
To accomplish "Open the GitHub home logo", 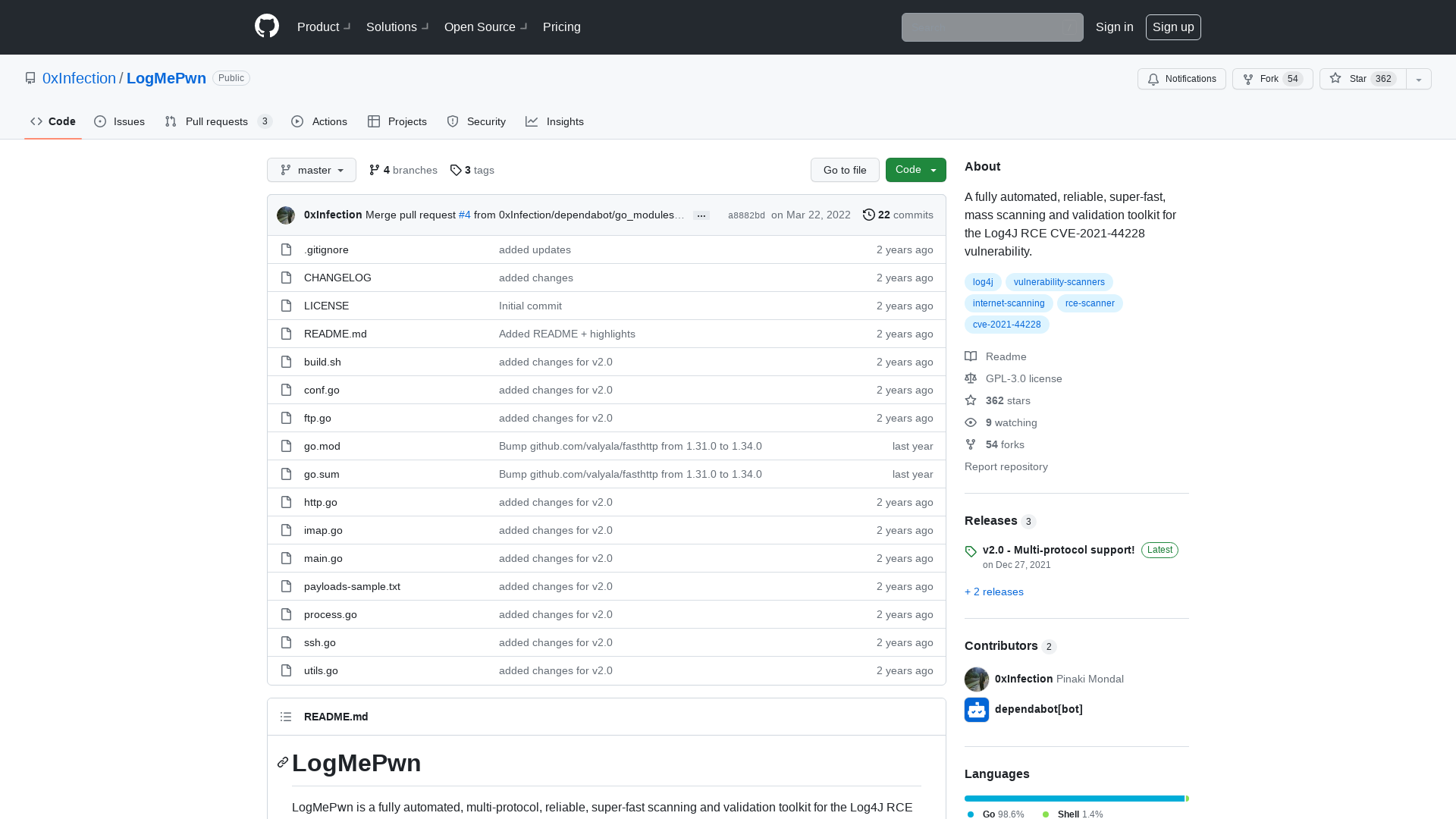I will (267, 27).
